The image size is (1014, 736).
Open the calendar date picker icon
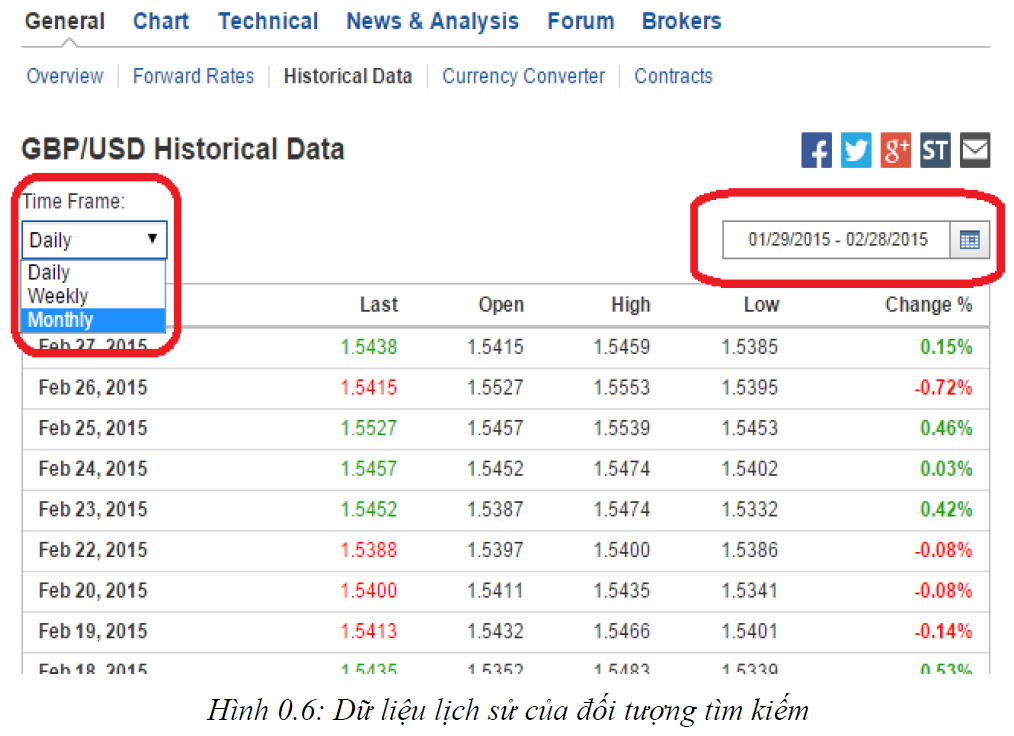(969, 240)
